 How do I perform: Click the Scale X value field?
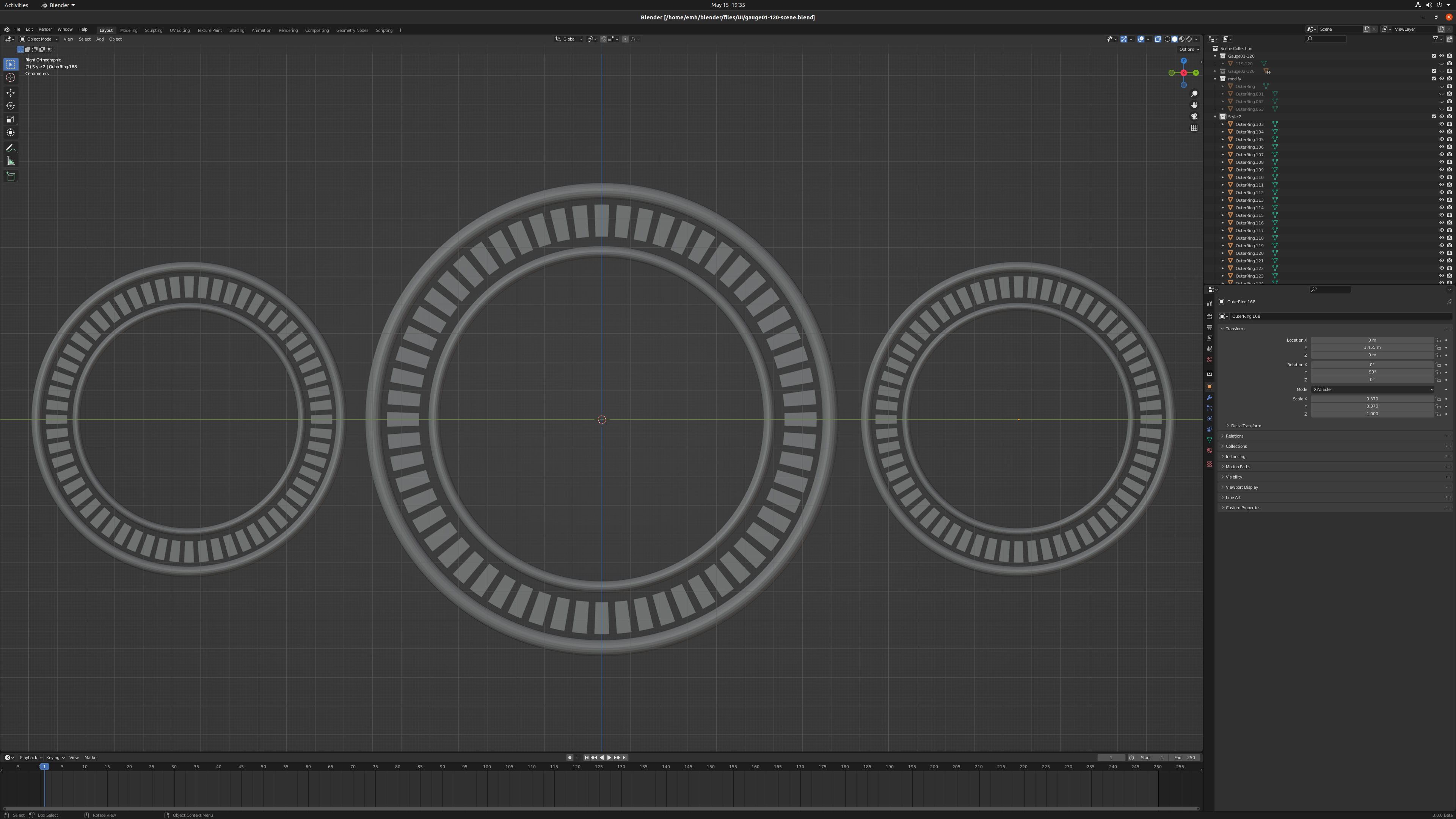(x=1372, y=399)
